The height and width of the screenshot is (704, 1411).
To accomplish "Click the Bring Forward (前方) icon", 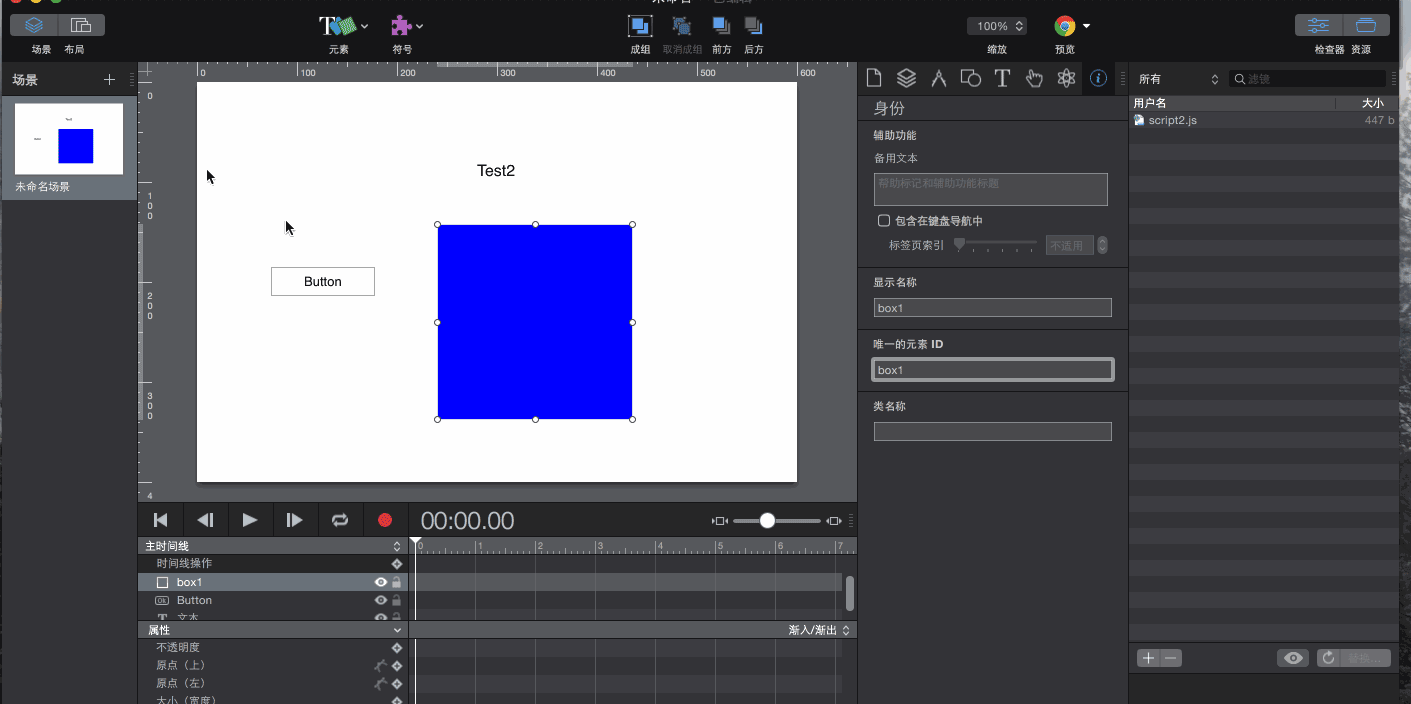I will point(721,26).
